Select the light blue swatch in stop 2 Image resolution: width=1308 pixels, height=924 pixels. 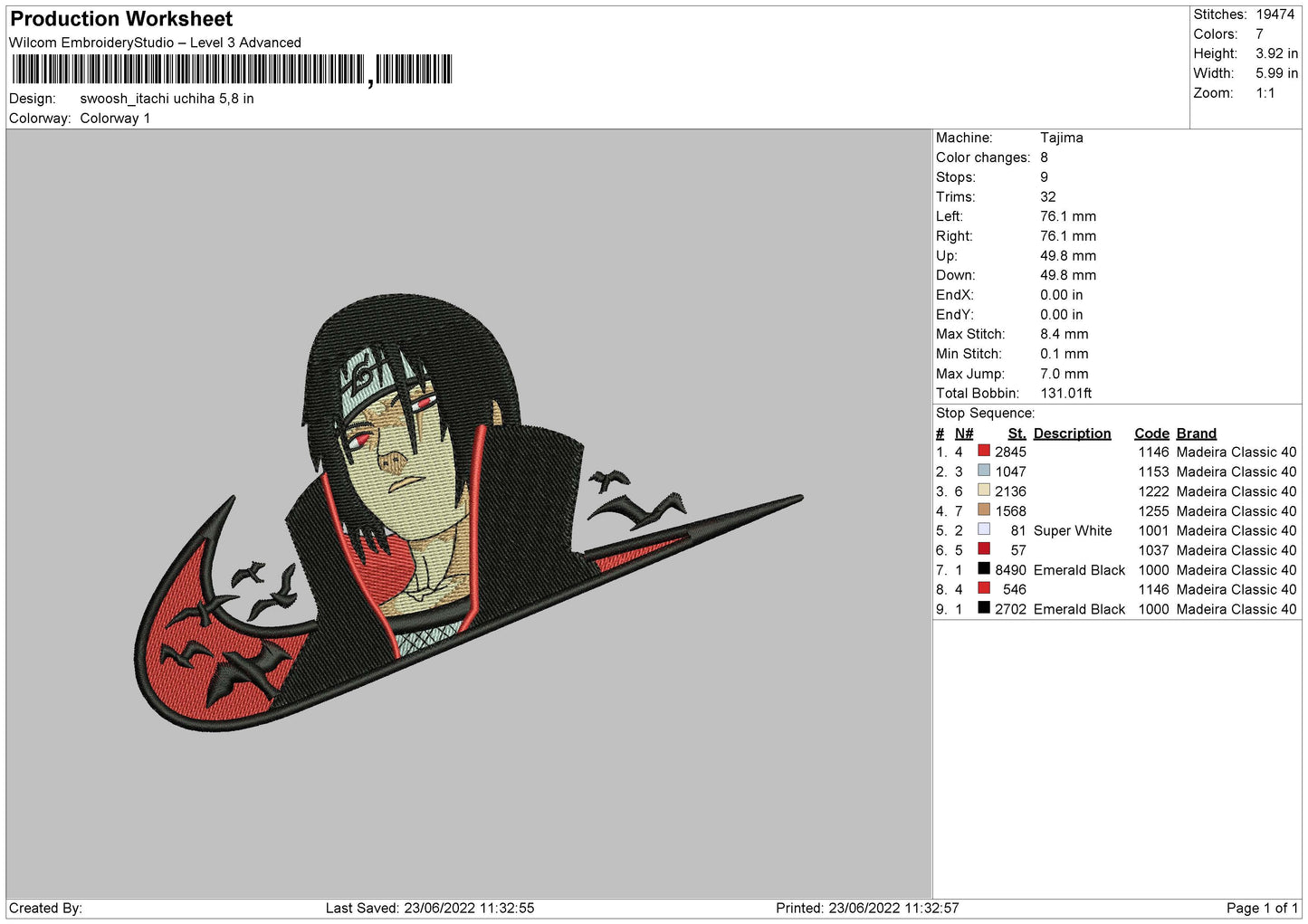[983, 471]
